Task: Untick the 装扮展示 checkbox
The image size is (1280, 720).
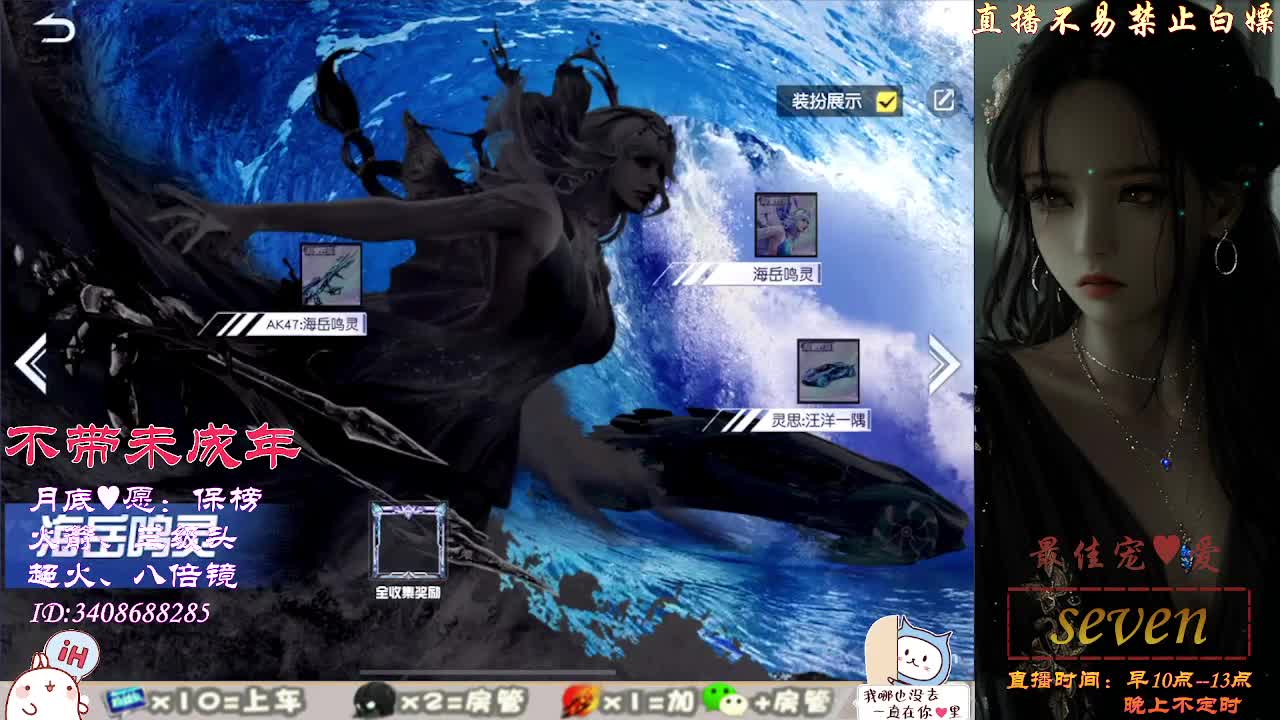Action: pyautogui.click(x=886, y=101)
